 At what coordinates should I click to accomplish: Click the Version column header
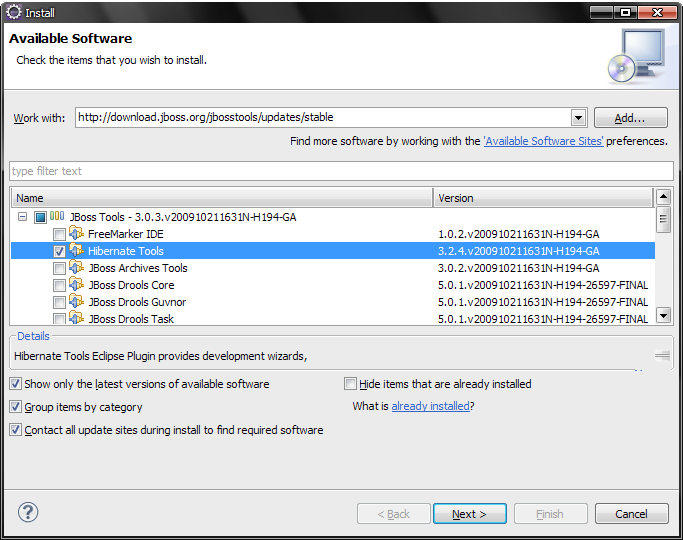pyautogui.click(x=543, y=198)
